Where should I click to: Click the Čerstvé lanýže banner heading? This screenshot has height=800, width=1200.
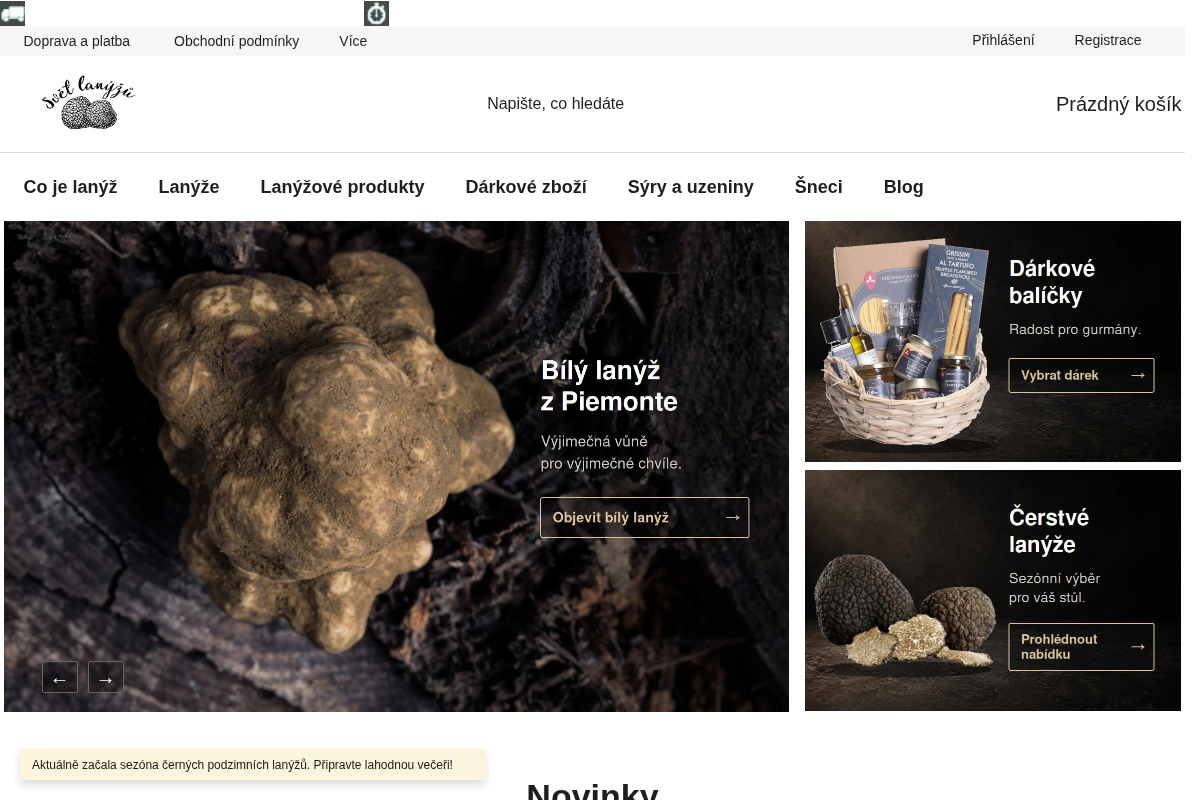point(1049,531)
